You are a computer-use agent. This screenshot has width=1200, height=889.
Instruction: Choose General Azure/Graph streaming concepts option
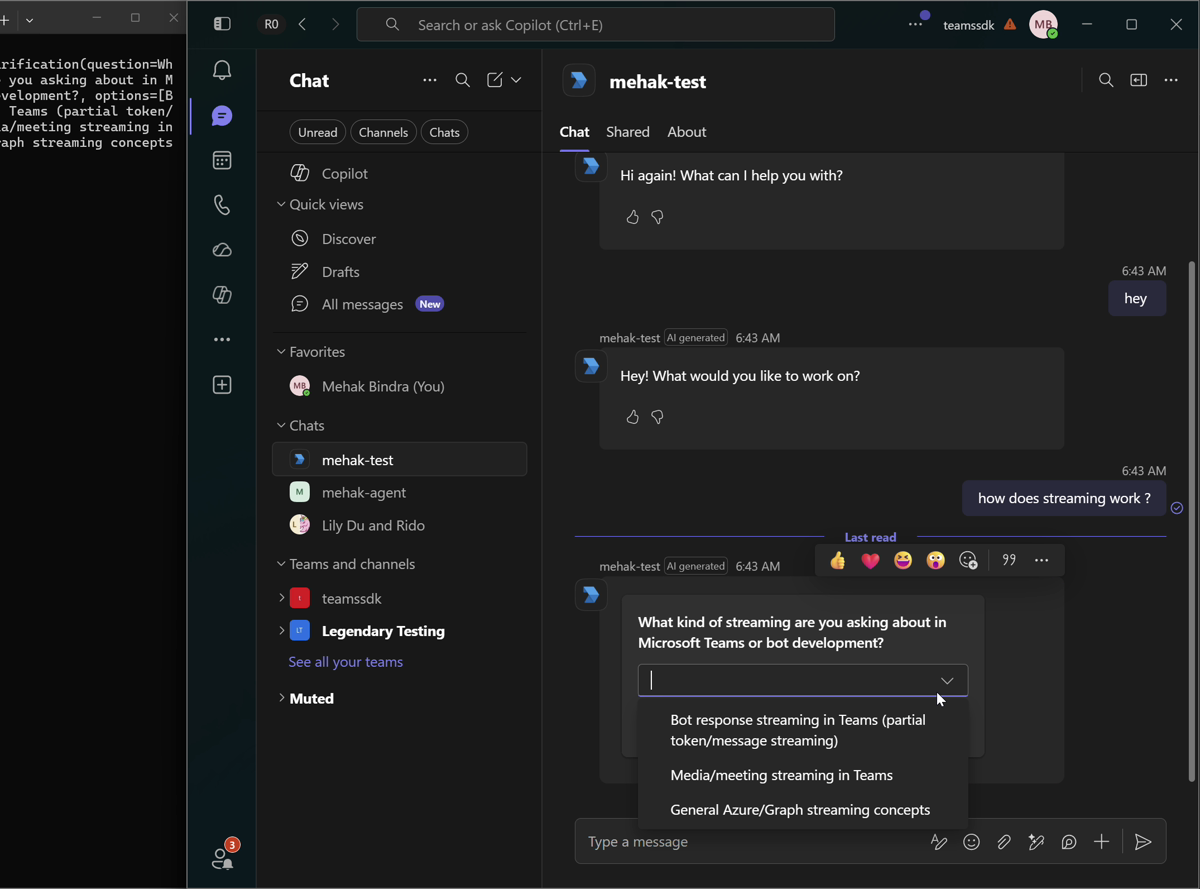tap(803, 810)
